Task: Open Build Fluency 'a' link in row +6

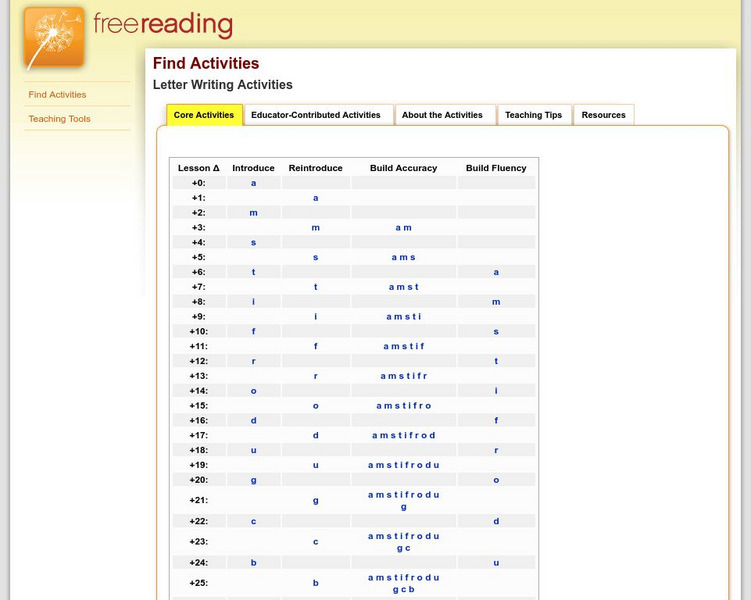Action: pyautogui.click(x=496, y=272)
